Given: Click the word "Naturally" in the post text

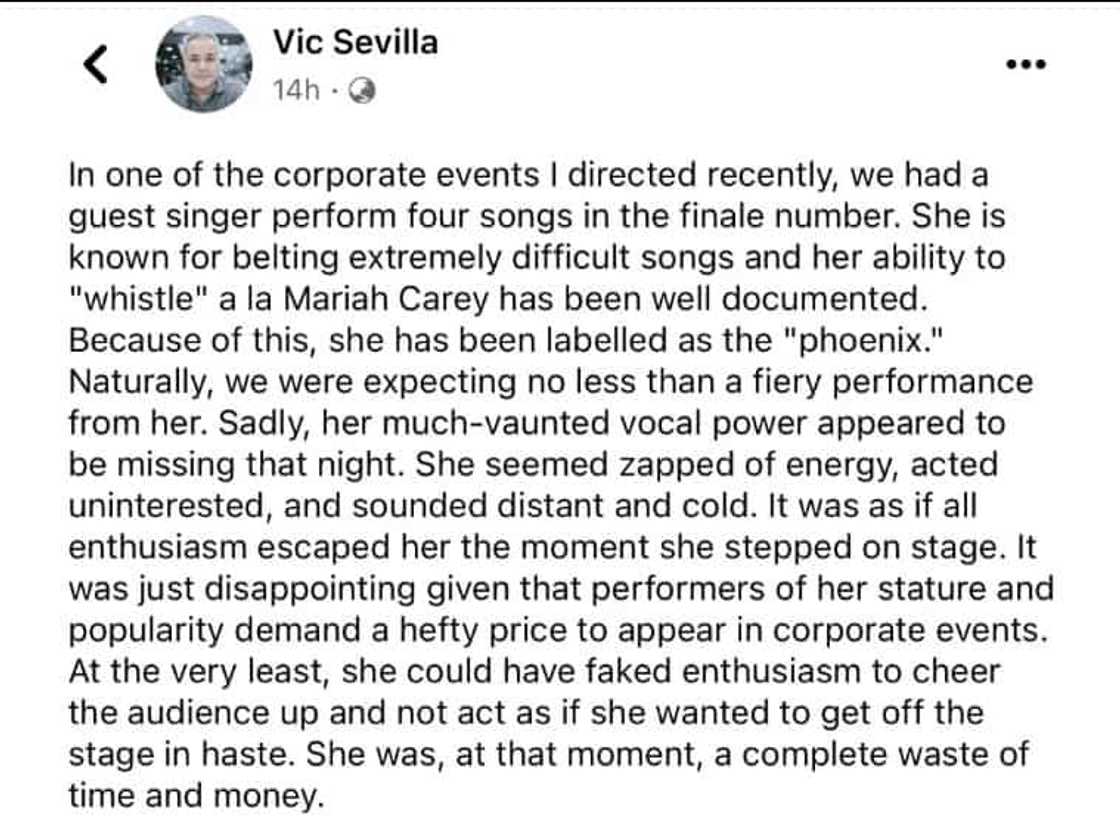Looking at the screenshot, I should tap(139, 381).
